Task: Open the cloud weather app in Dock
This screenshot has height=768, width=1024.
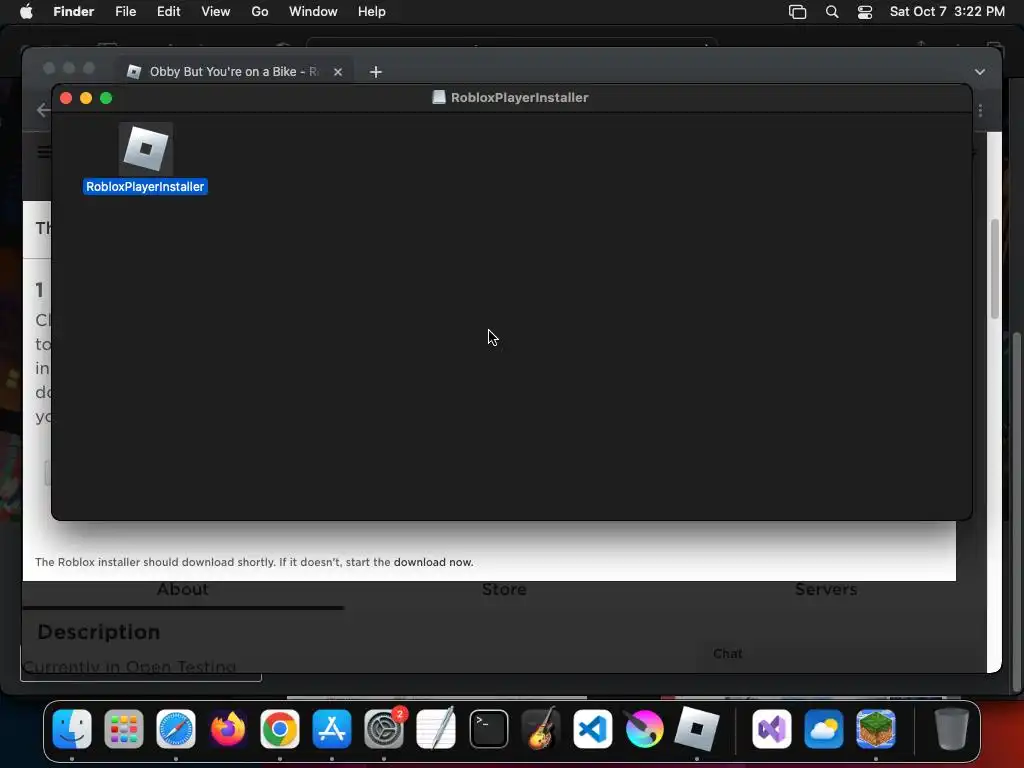Action: (824, 729)
